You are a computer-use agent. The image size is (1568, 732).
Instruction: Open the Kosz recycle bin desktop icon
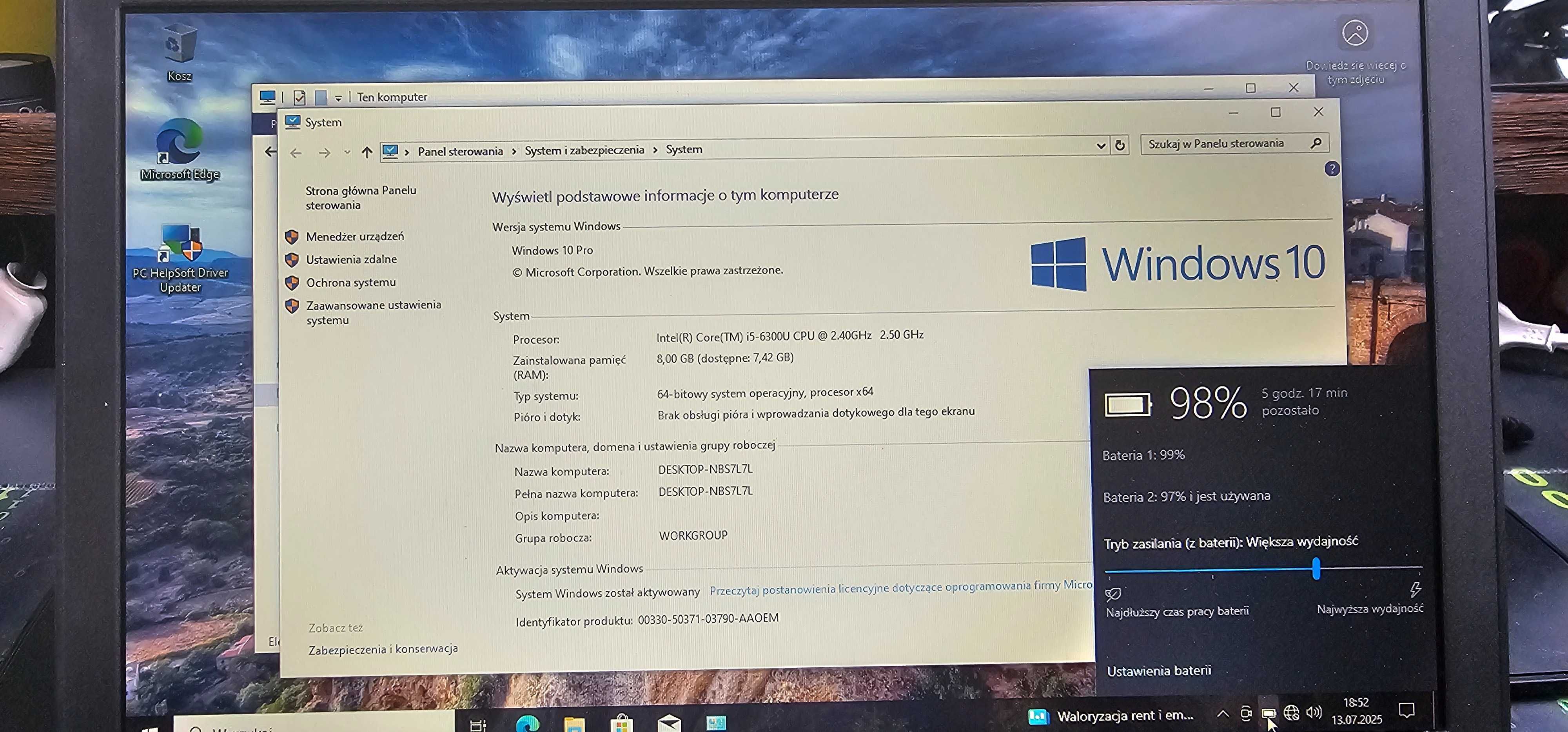point(180,52)
